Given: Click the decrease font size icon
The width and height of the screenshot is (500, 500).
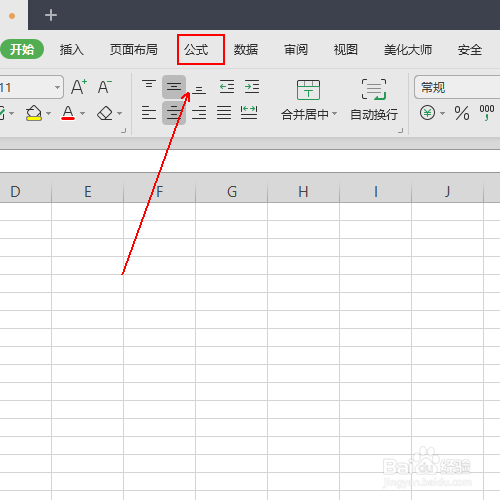Looking at the screenshot, I should (x=105, y=87).
